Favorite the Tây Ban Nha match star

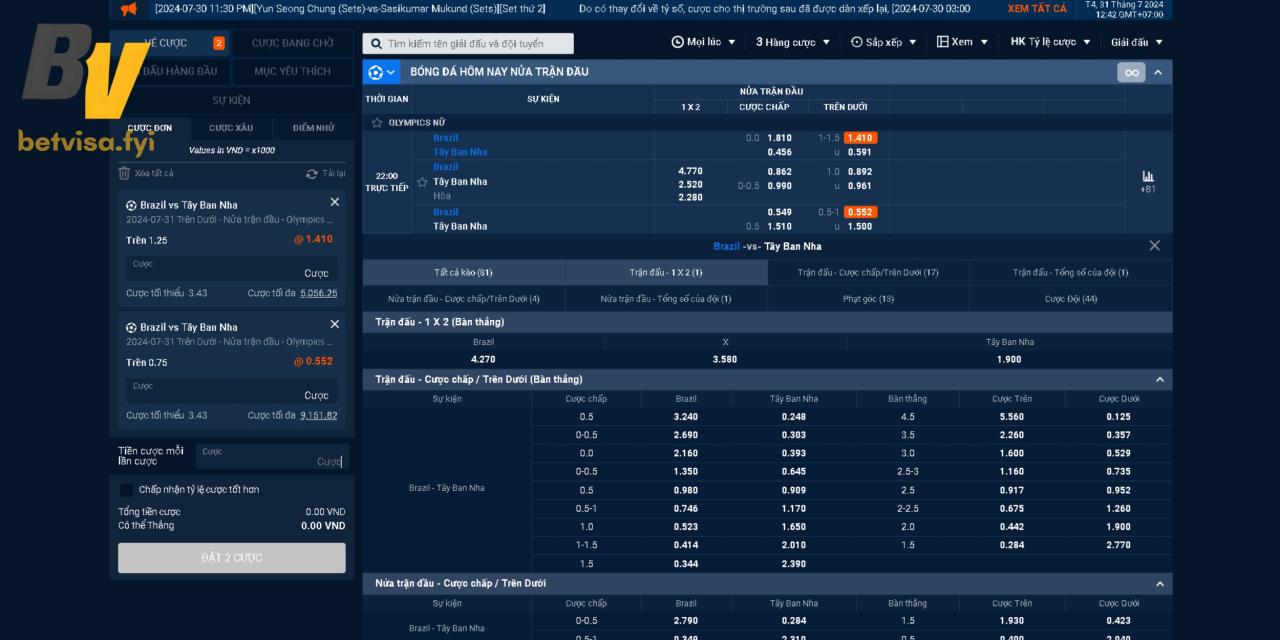[422, 182]
